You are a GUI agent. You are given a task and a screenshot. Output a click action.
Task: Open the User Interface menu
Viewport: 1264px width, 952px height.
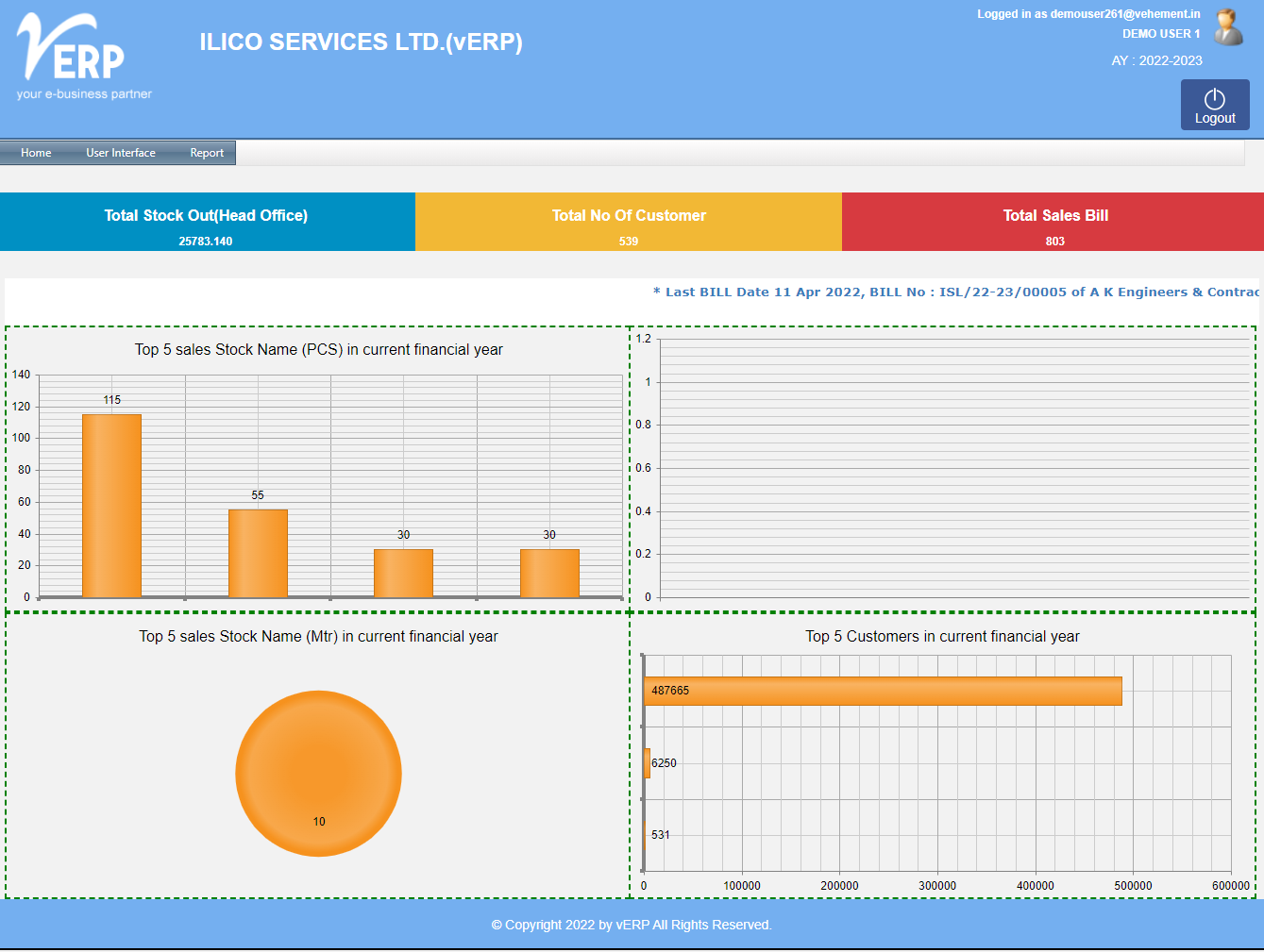coord(121,153)
